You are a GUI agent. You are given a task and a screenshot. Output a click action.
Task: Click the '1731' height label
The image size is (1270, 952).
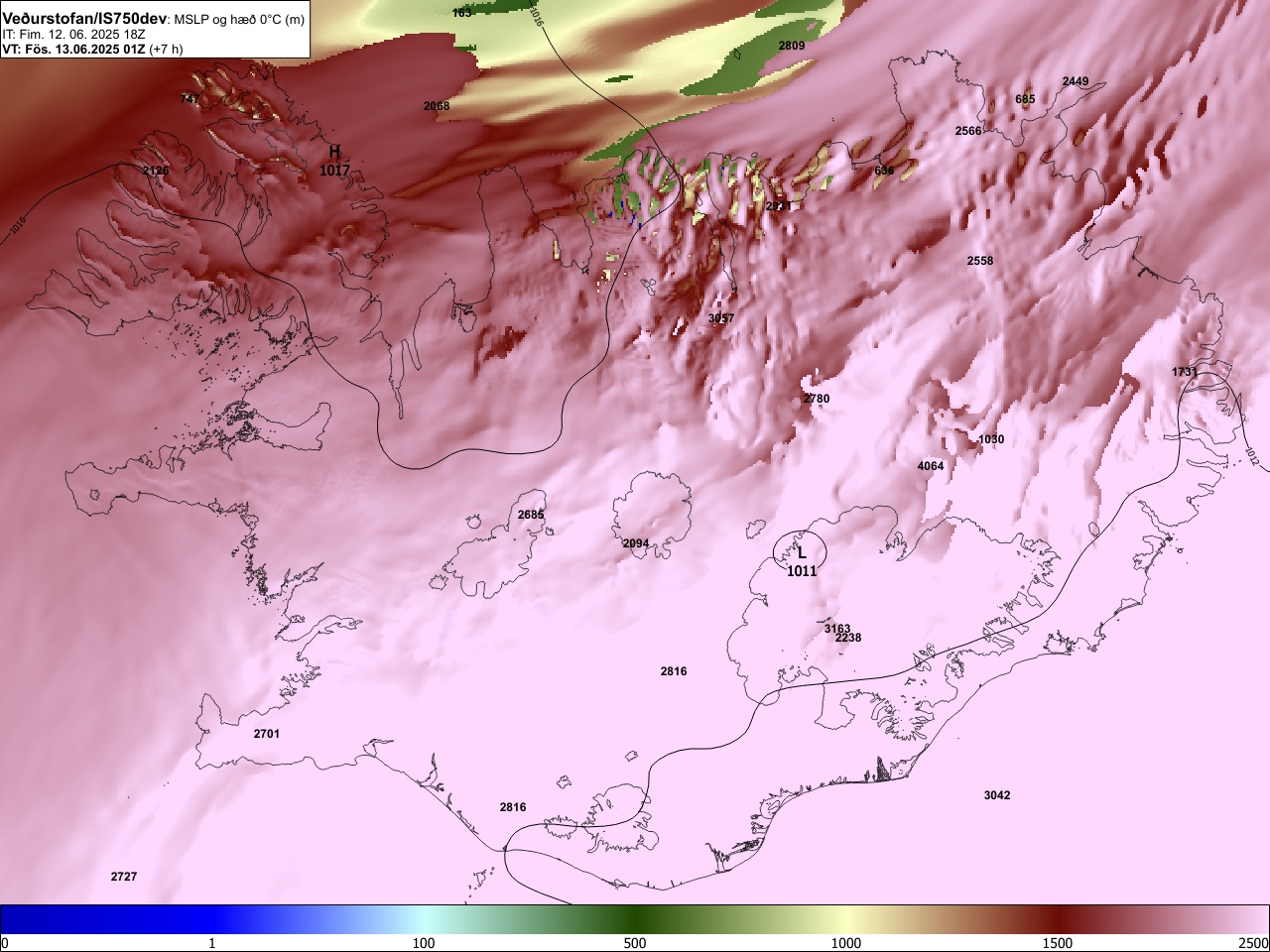(x=1185, y=372)
